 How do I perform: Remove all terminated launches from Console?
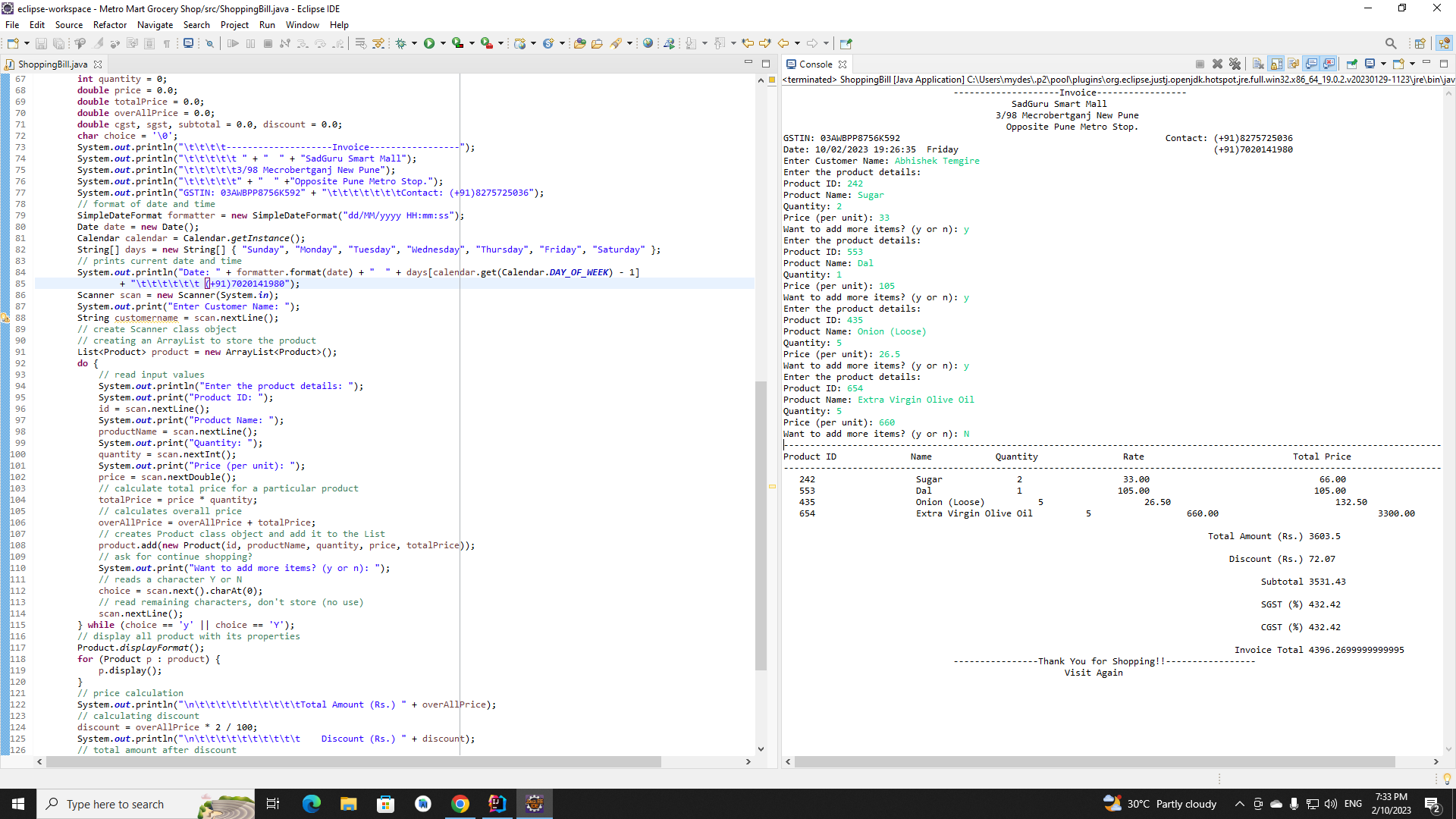[x=1235, y=64]
